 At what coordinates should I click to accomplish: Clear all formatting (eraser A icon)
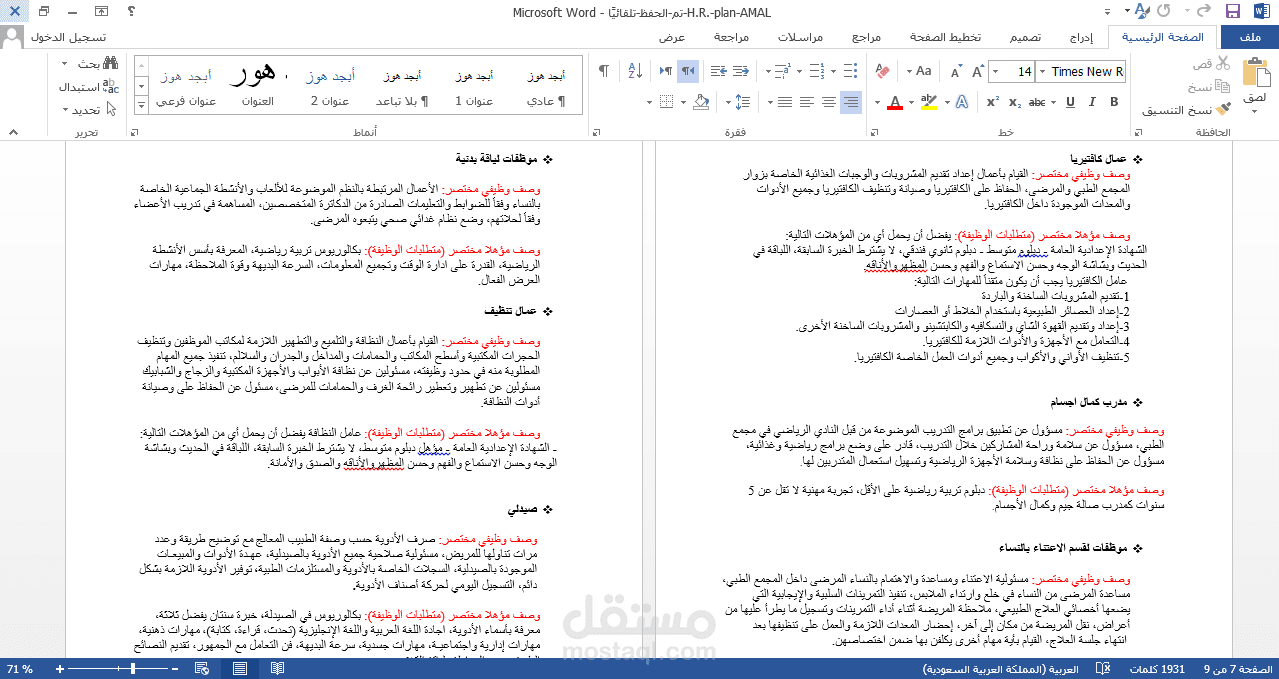pos(882,72)
